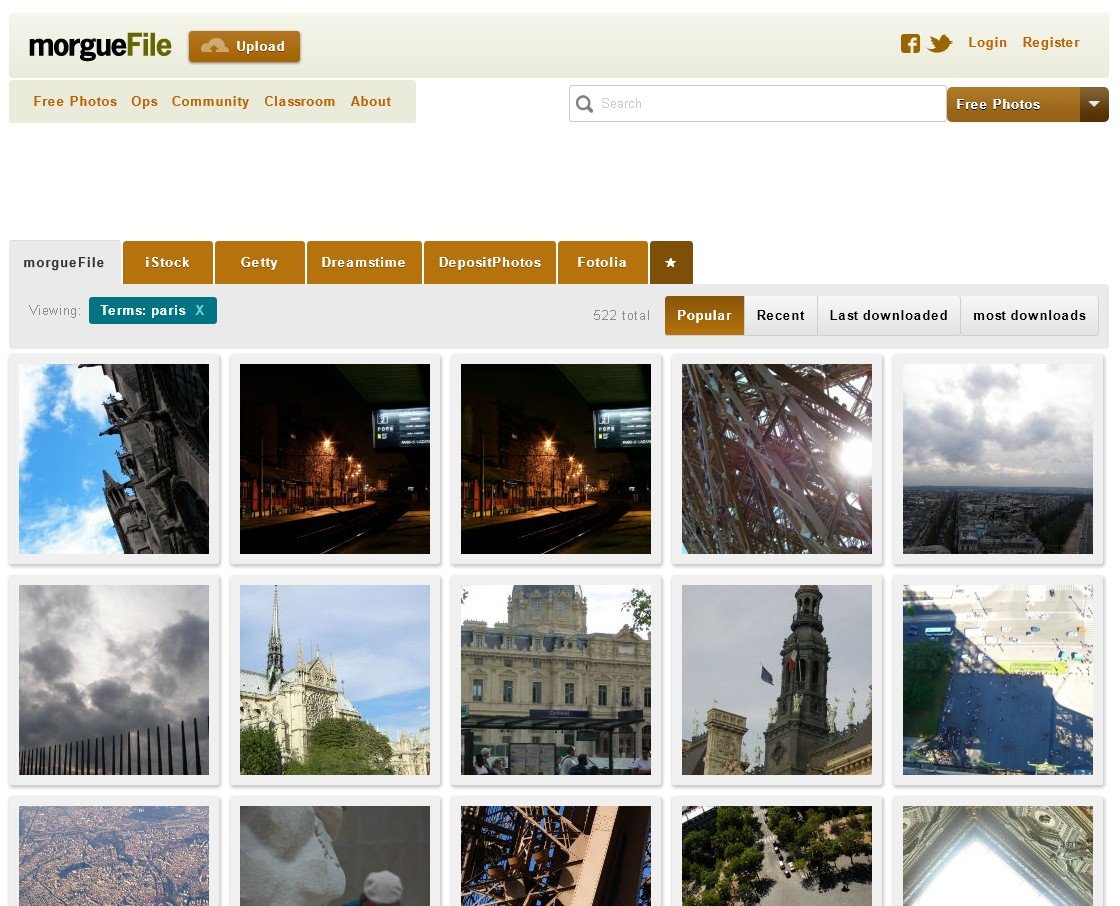Click the Upload cloud icon
The width and height of the screenshot is (1120, 906).
216,46
